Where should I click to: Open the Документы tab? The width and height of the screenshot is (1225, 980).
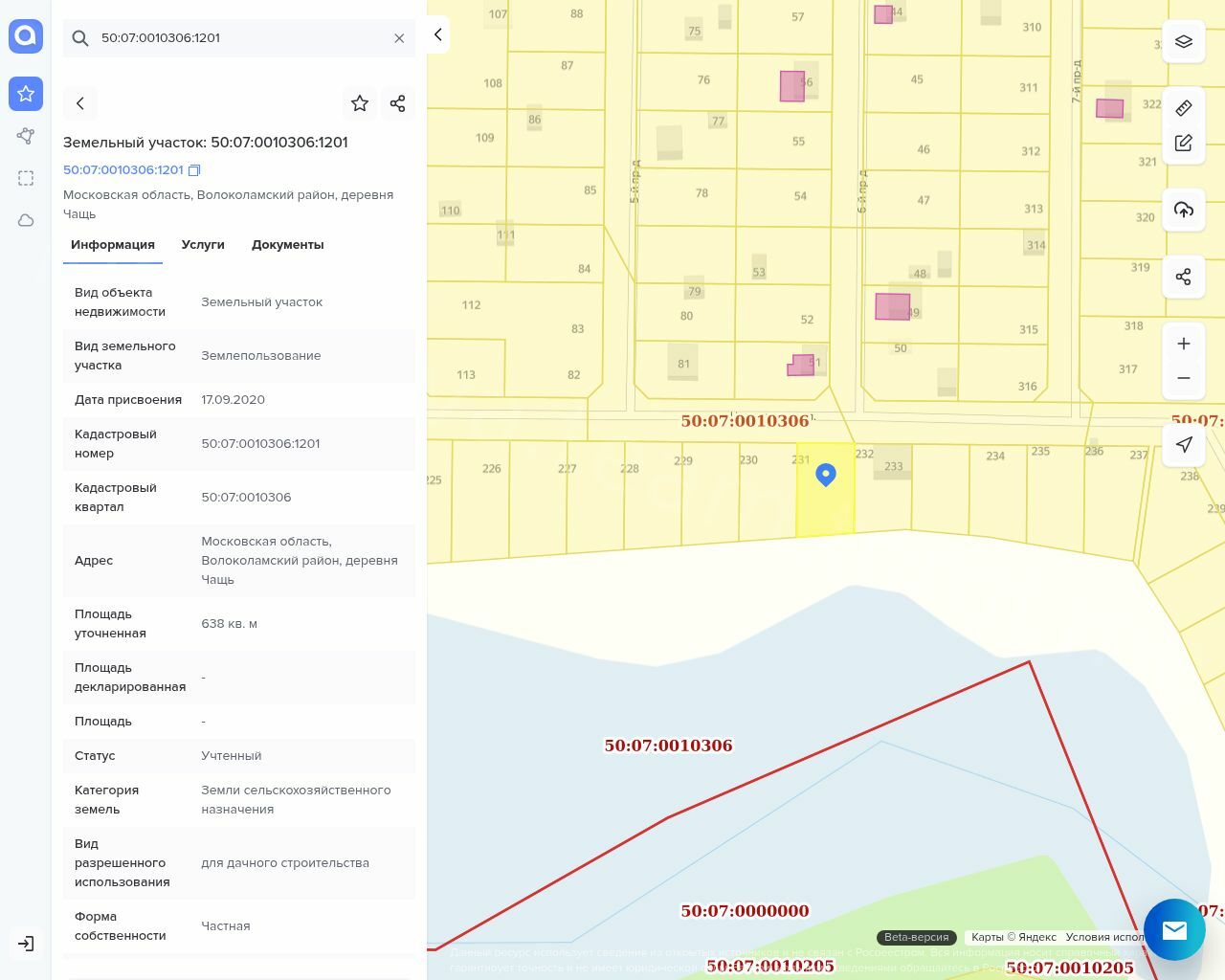[287, 245]
